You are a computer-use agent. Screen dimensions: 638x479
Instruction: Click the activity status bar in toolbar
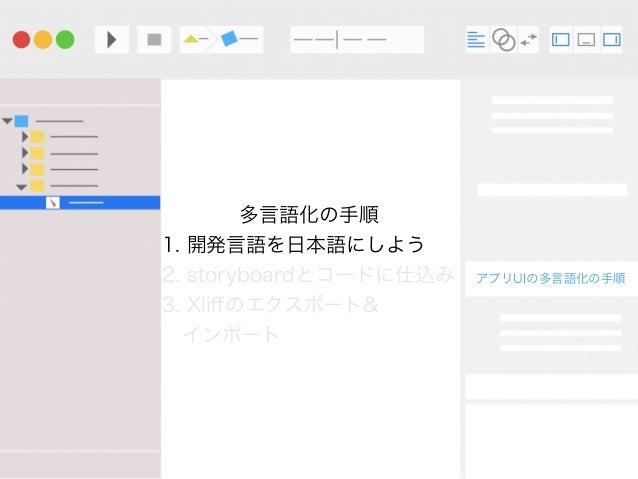click(357, 40)
